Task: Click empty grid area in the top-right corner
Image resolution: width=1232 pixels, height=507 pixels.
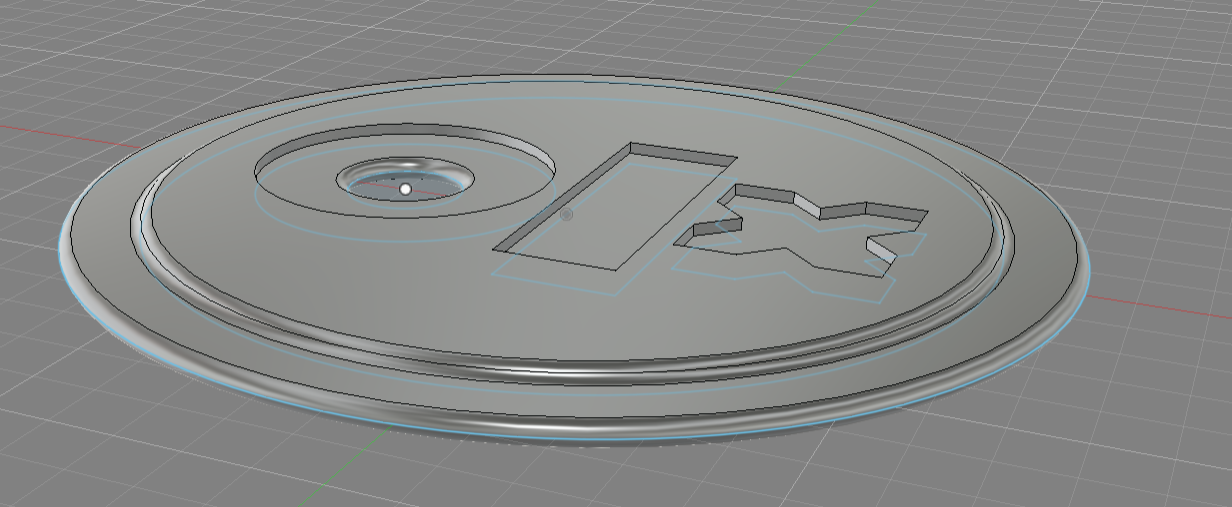Action: [1150, 40]
